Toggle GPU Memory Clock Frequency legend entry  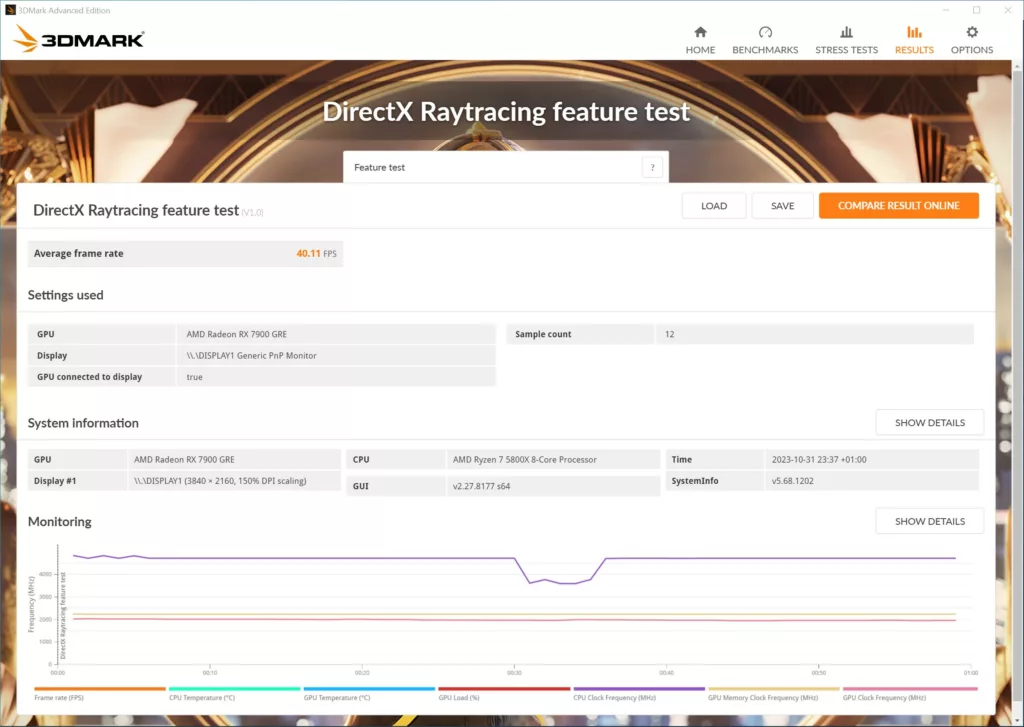point(773,693)
